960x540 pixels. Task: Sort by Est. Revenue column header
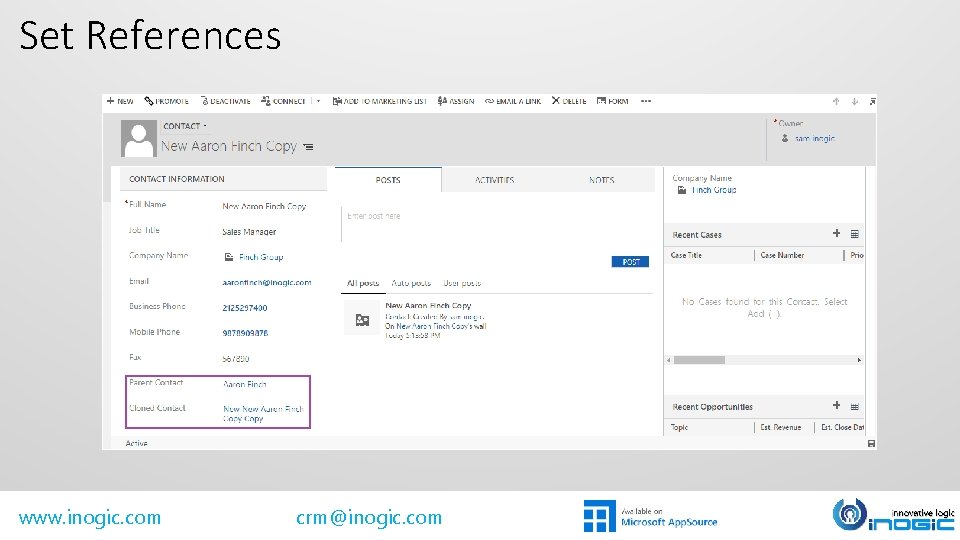point(781,427)
